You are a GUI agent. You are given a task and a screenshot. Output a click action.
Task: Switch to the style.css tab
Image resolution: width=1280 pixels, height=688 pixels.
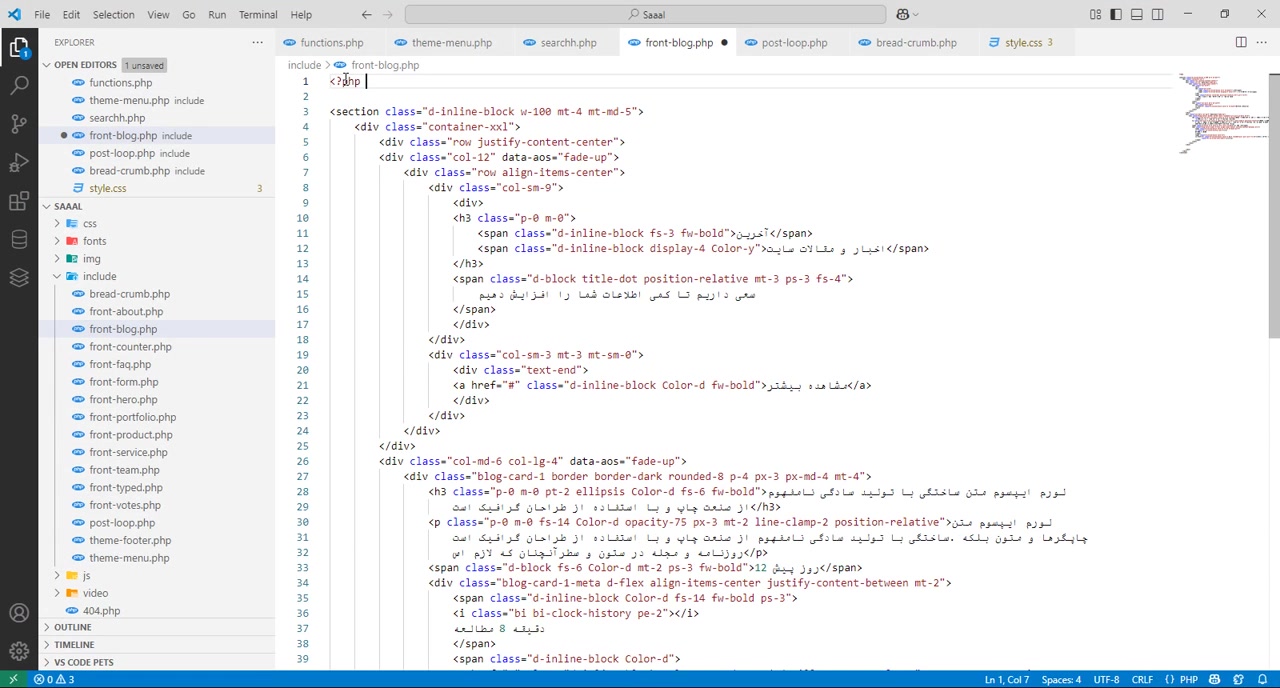pyautogui.click(x=1022, y=43)
